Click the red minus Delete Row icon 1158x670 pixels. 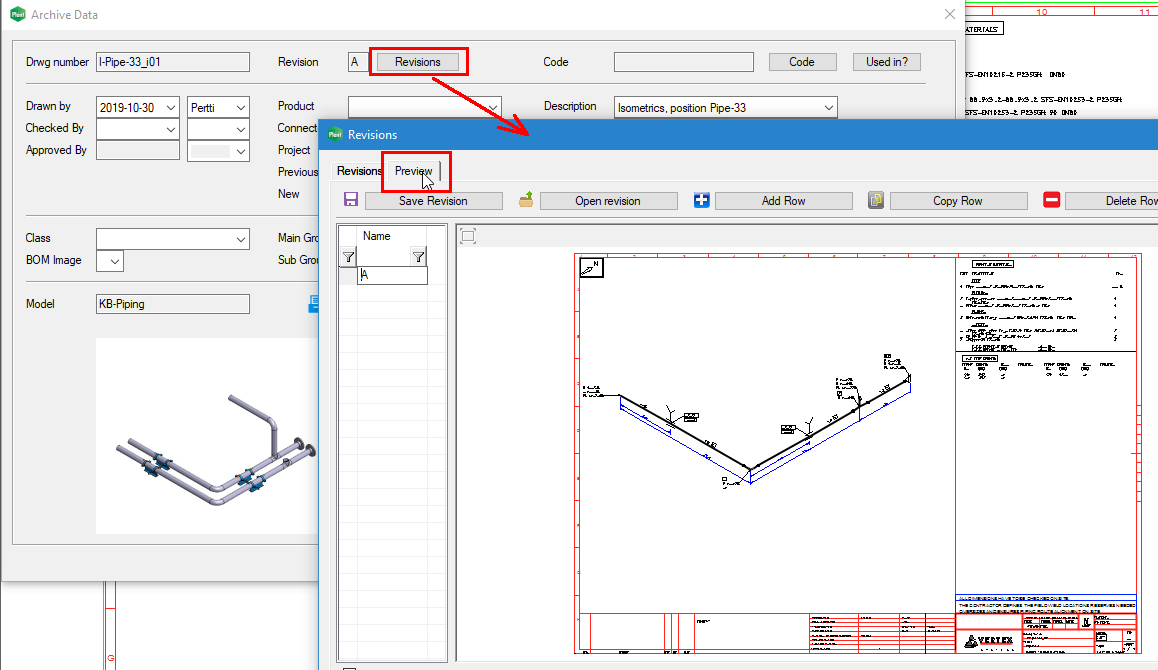click(x=1050, y=200)
